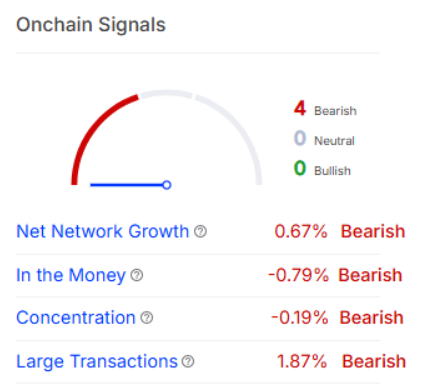Open Large Transactions help icon

point(188,361)
